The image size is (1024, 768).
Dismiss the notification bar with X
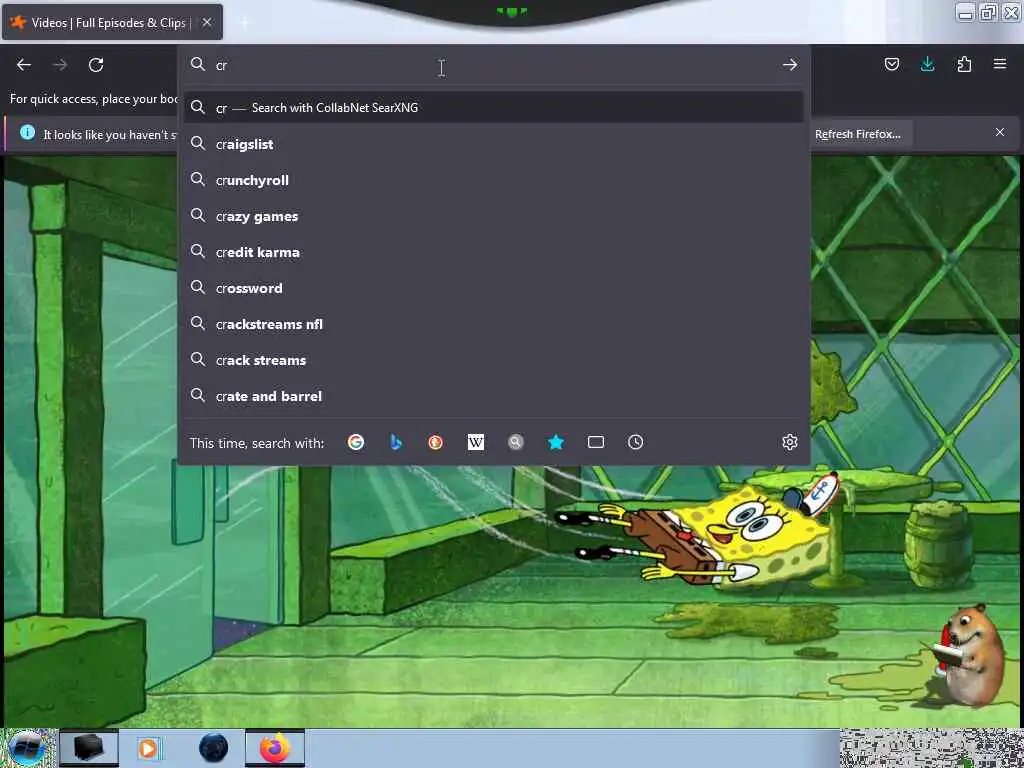(x=1000, y=133)
